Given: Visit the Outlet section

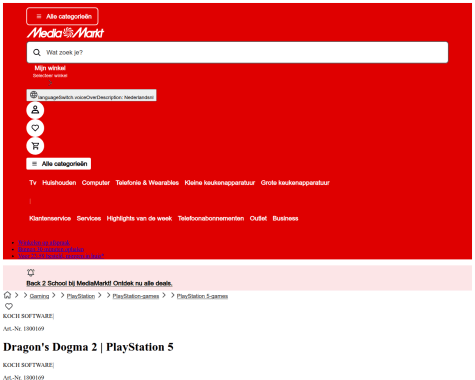Looking at the screenshot, I should pos(258,218).
